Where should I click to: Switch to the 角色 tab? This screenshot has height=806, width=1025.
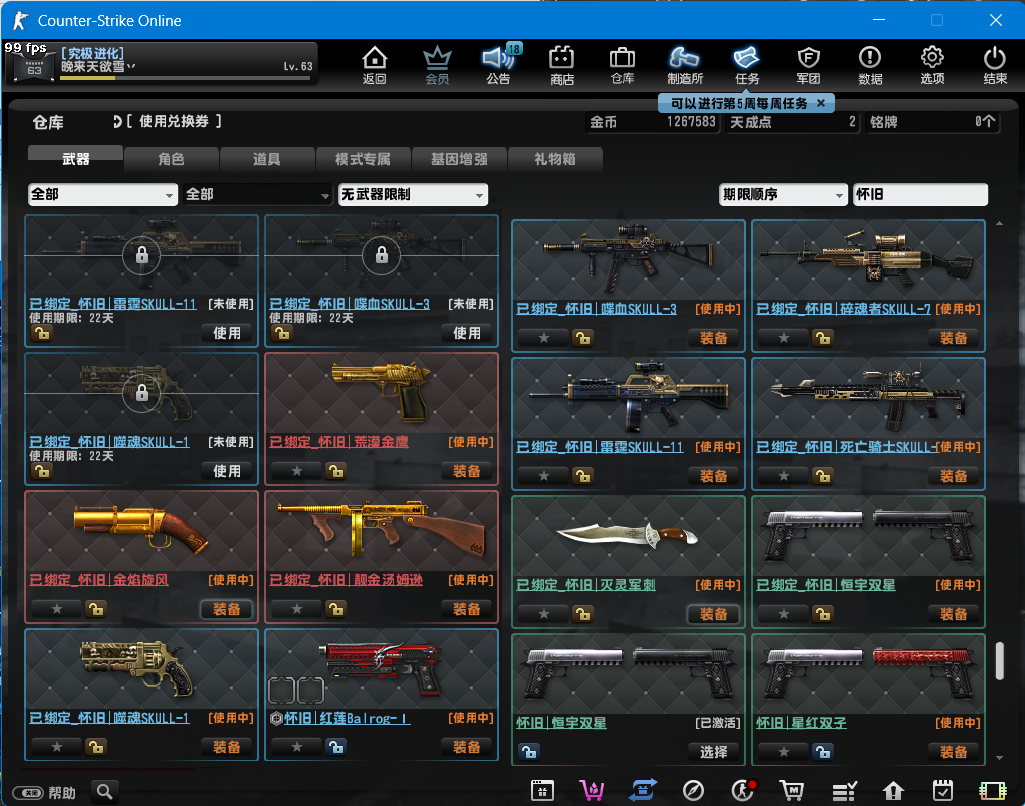click(171, 158)
